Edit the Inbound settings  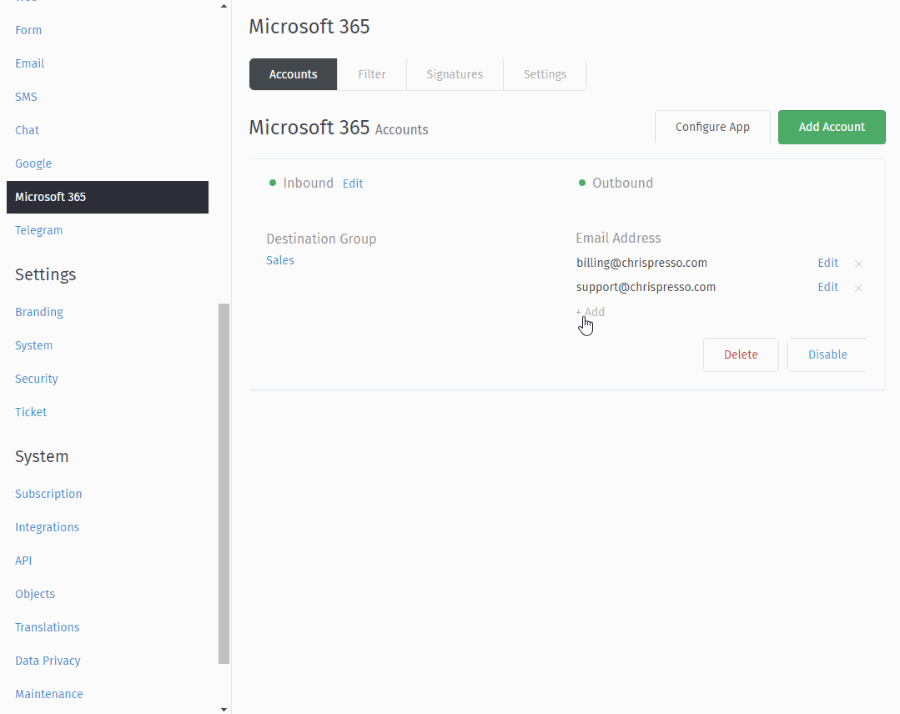click(352, 184)
